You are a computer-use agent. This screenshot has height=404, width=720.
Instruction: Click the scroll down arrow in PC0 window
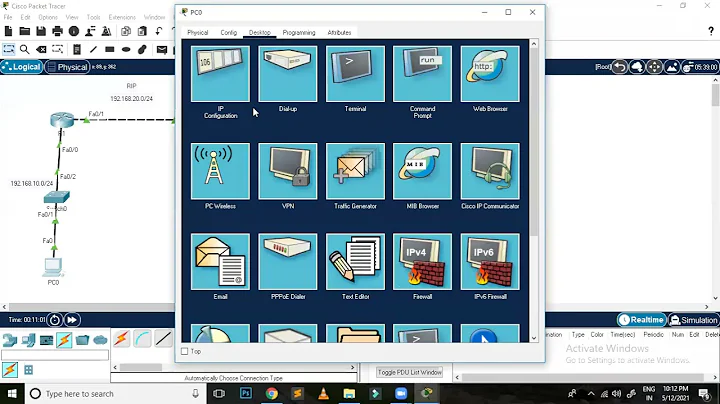pyautogui.click(x=534, y=338)
